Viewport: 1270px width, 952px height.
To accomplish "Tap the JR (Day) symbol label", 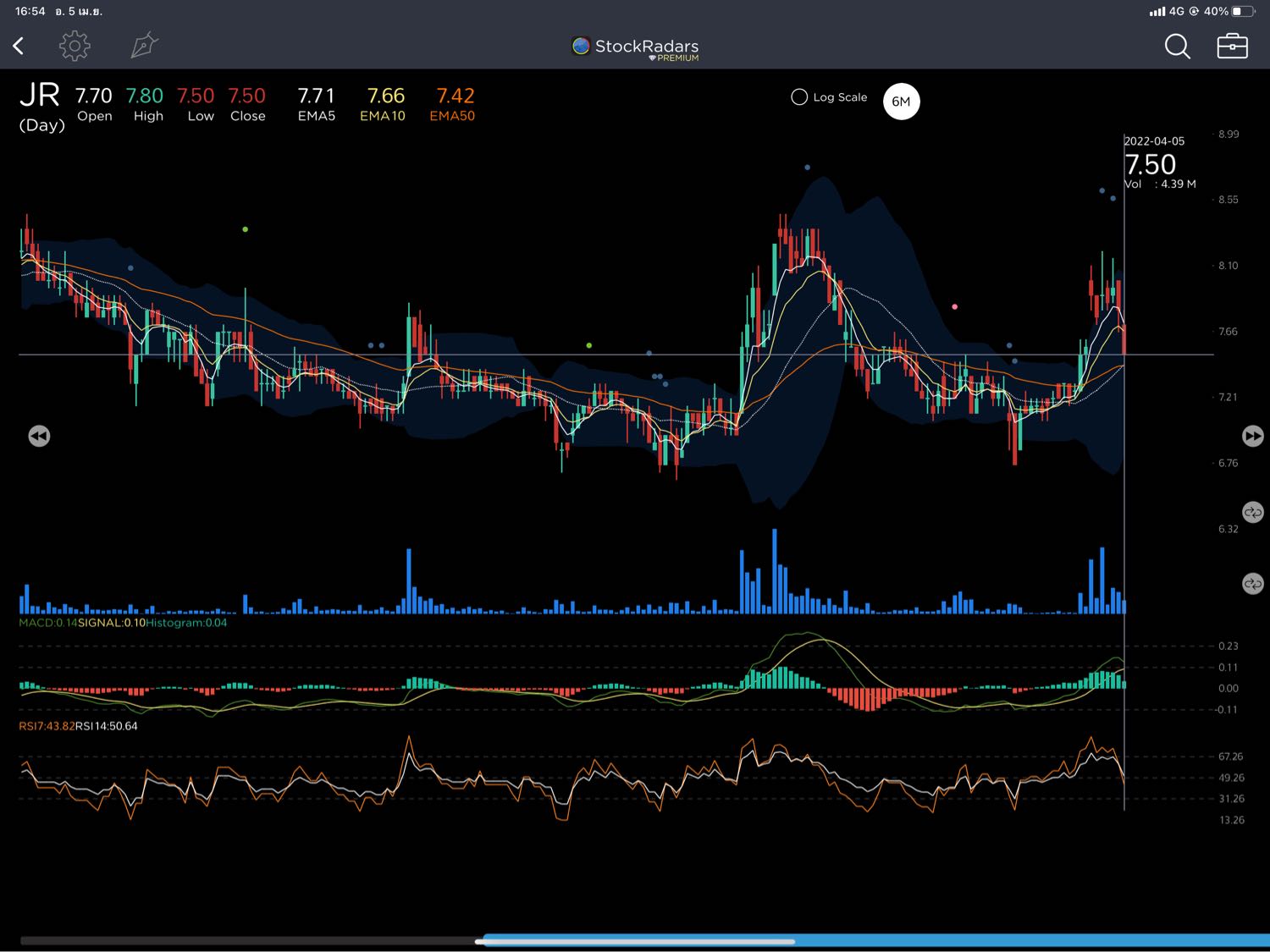I will [41, 106].
